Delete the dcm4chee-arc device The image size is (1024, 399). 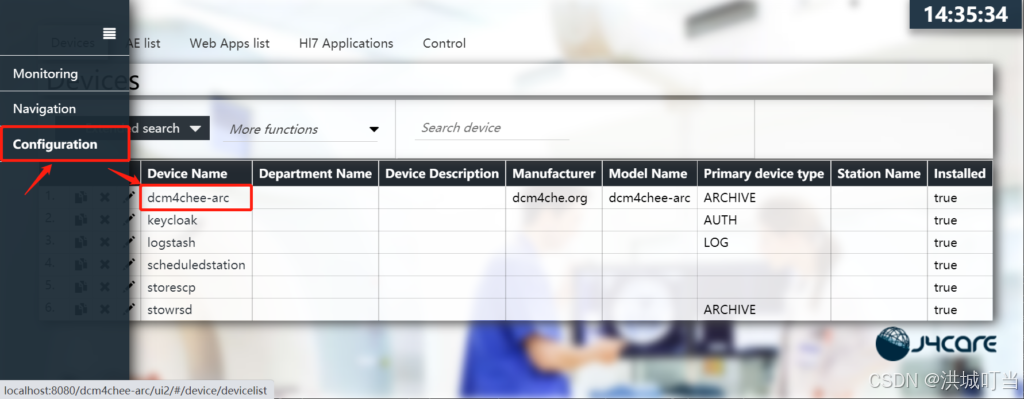coord(104,198)
